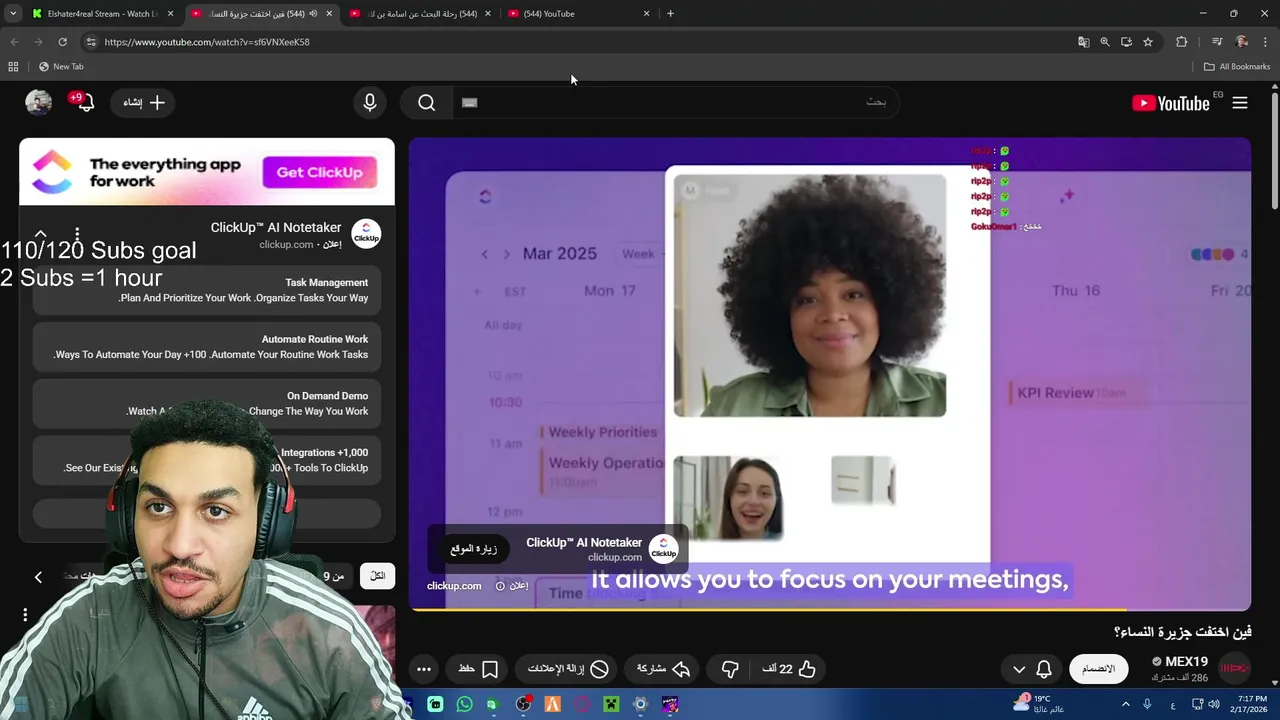Click Visit site (زيارة الموقع) on video ad
1280x720 pixels.
pyautogui.click(x=474, y=549)
